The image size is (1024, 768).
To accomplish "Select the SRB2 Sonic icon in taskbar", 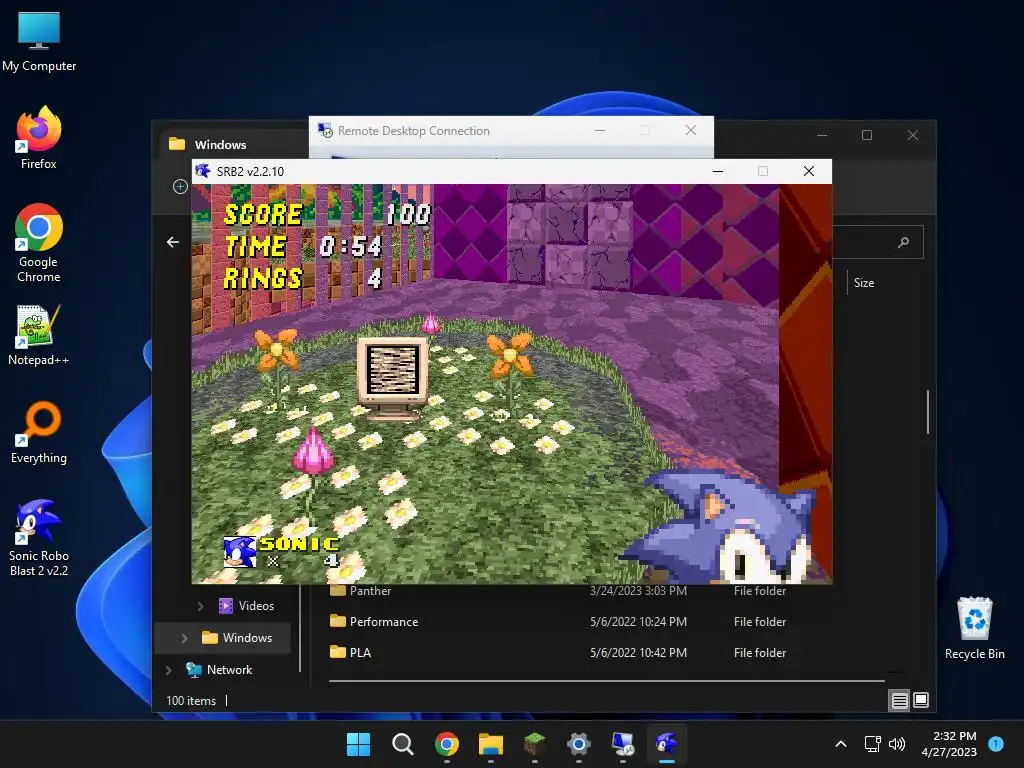I will click(x=666, y=744).
